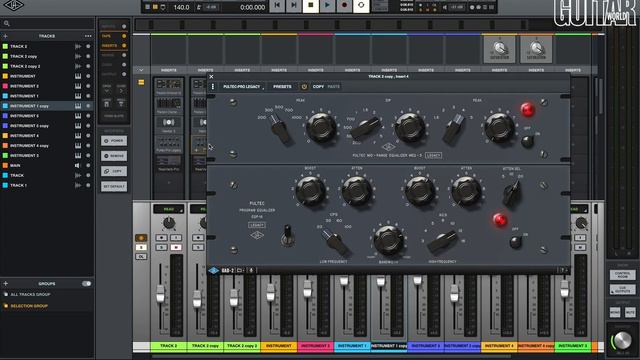Select INSTRUMENT 1 copy in the track list

[x=47, y=106]
